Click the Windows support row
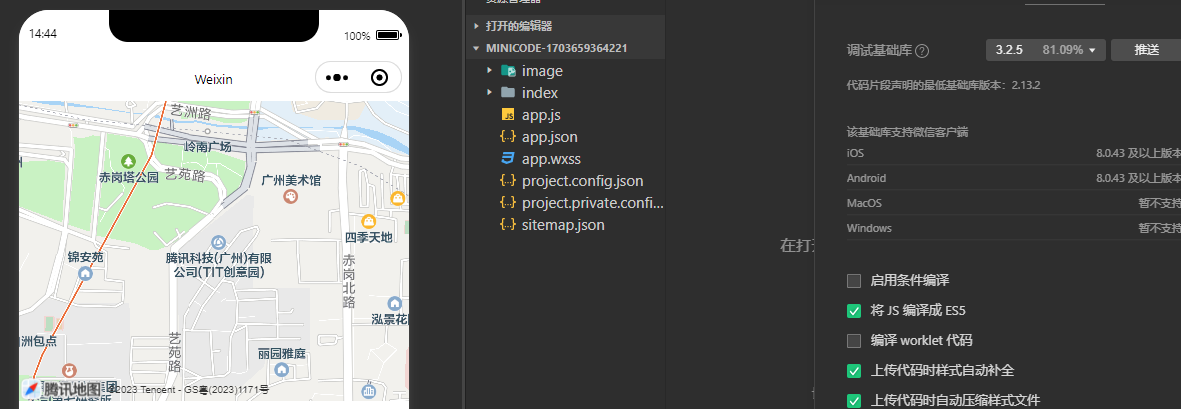 [x=1014, y=227]
